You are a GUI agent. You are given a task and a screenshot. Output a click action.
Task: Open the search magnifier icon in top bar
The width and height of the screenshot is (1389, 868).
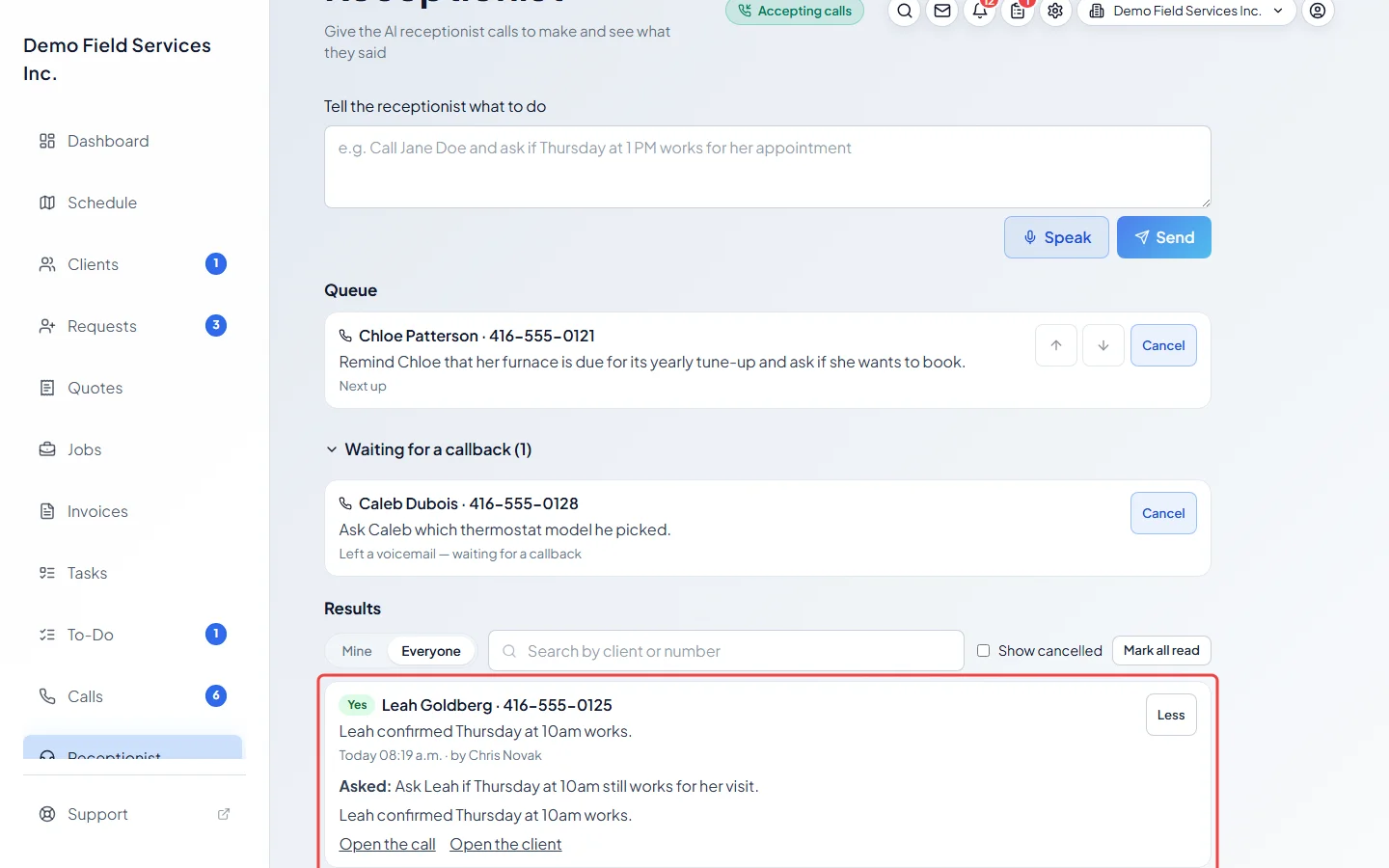[x=904, y=12]
